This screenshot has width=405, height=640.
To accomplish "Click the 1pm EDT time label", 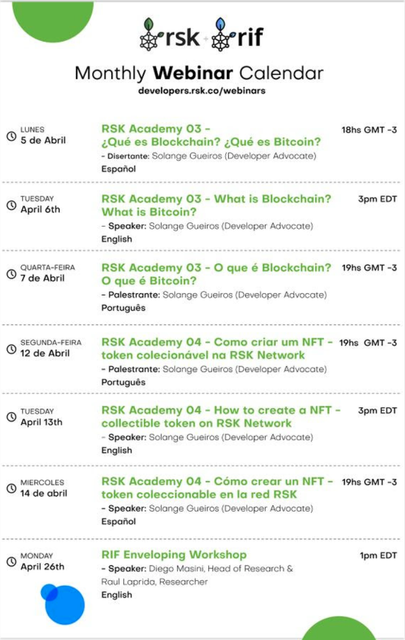I will point(378,556).
